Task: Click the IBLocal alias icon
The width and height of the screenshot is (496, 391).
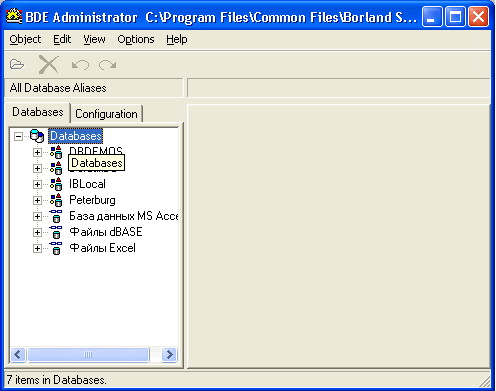Action: (56, 184)
